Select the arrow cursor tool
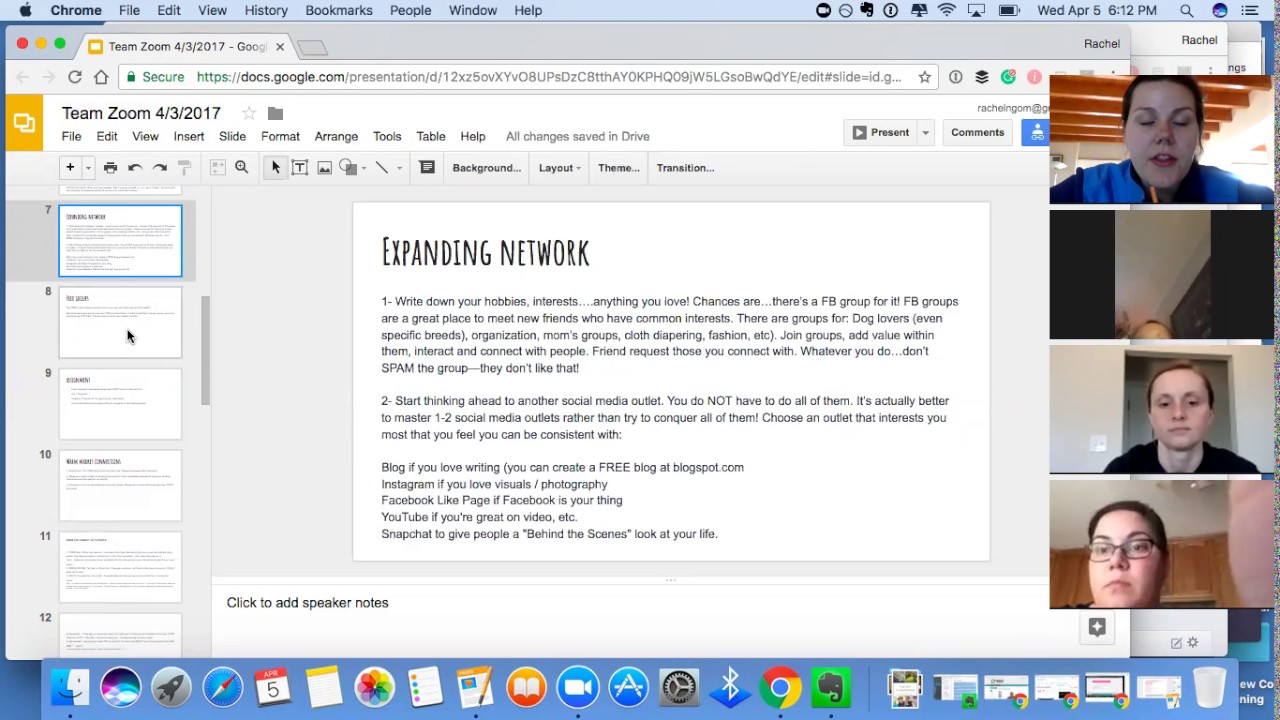 tap(275, 168)
